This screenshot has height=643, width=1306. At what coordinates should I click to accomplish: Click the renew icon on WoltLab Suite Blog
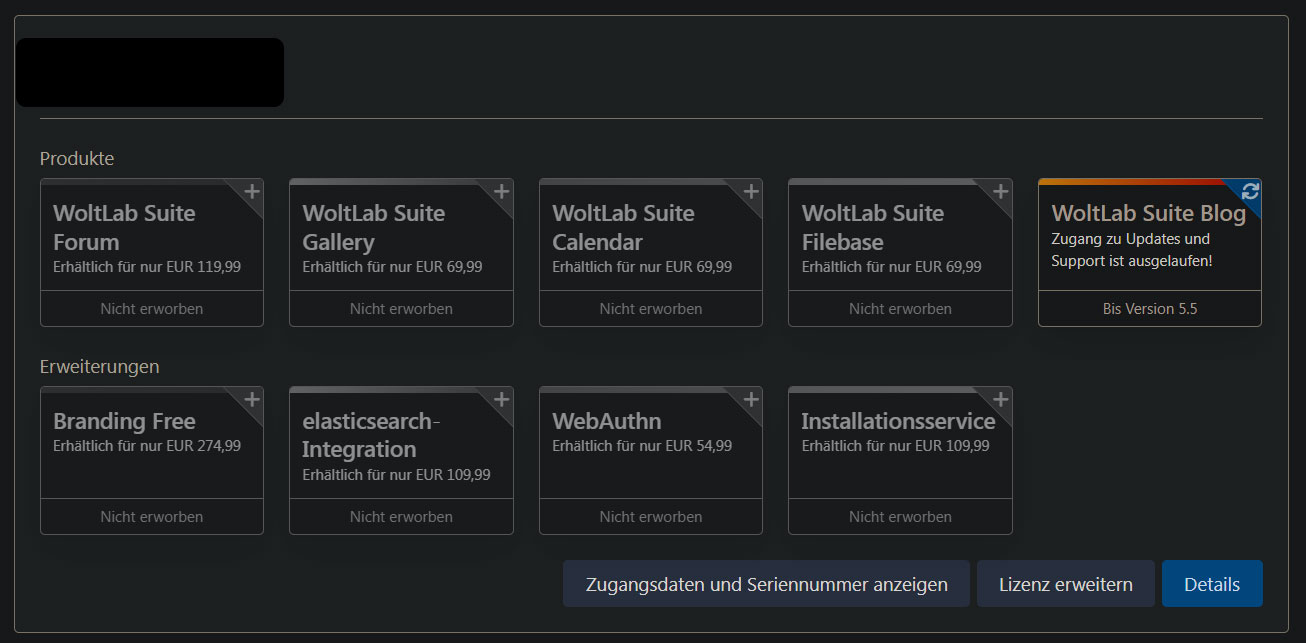point(1250,191)
